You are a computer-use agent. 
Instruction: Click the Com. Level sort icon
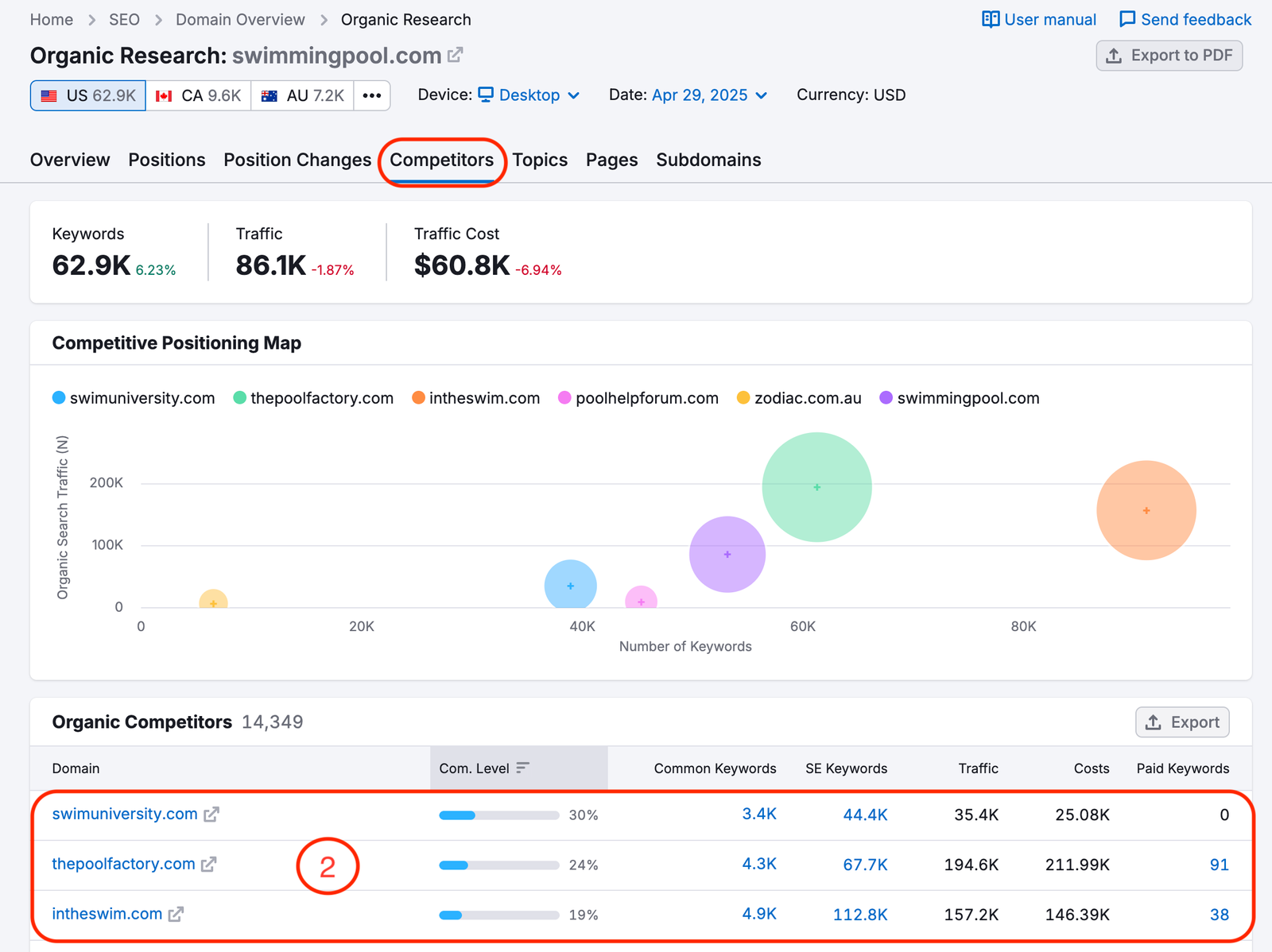click(x=522, y=768)
